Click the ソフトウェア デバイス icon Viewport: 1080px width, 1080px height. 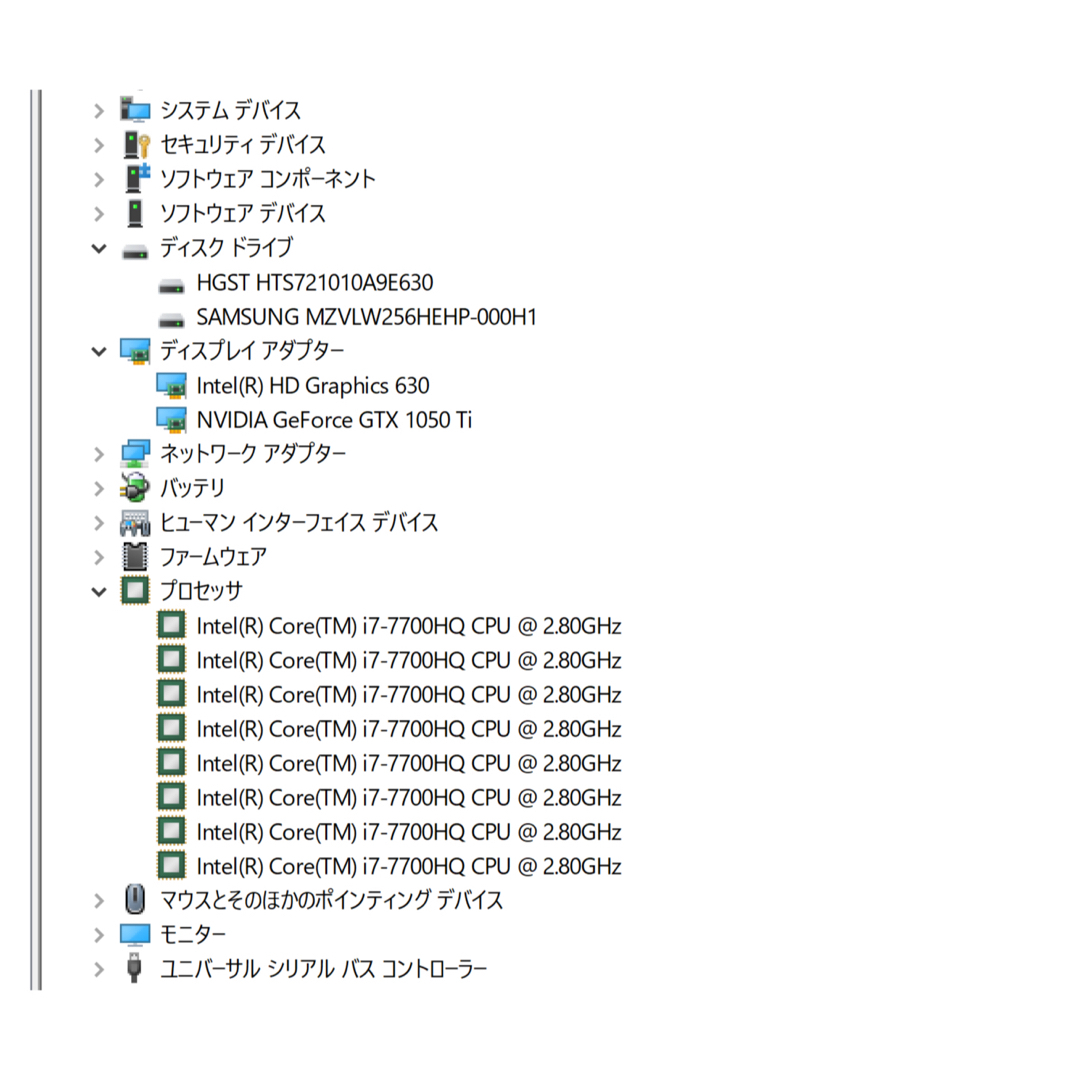click(136, 213)
